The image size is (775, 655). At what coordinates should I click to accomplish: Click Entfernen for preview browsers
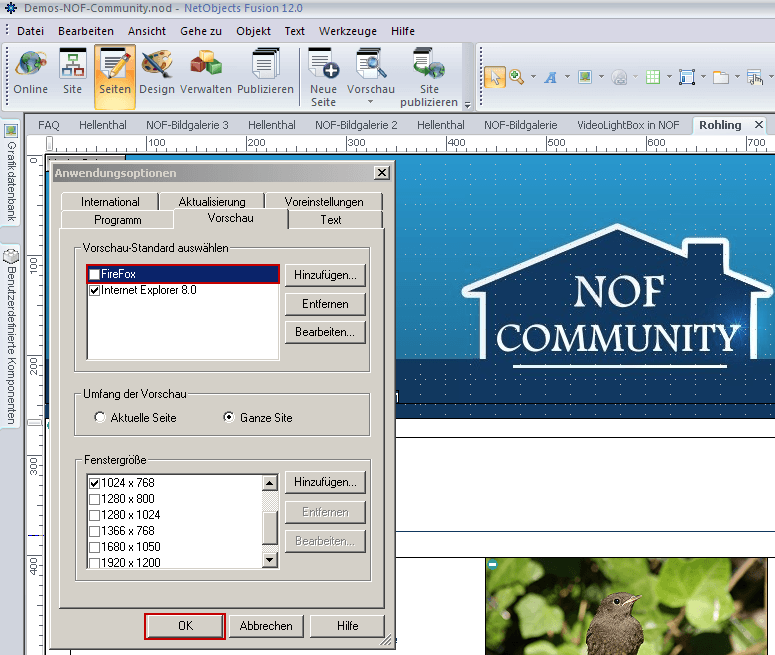(x=325, y=304)
